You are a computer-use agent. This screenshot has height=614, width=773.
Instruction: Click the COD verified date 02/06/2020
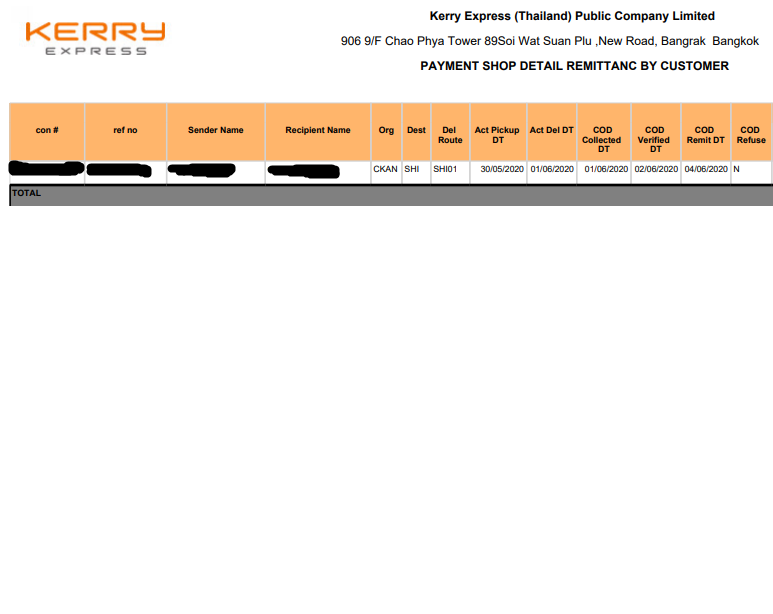[656, 169]
